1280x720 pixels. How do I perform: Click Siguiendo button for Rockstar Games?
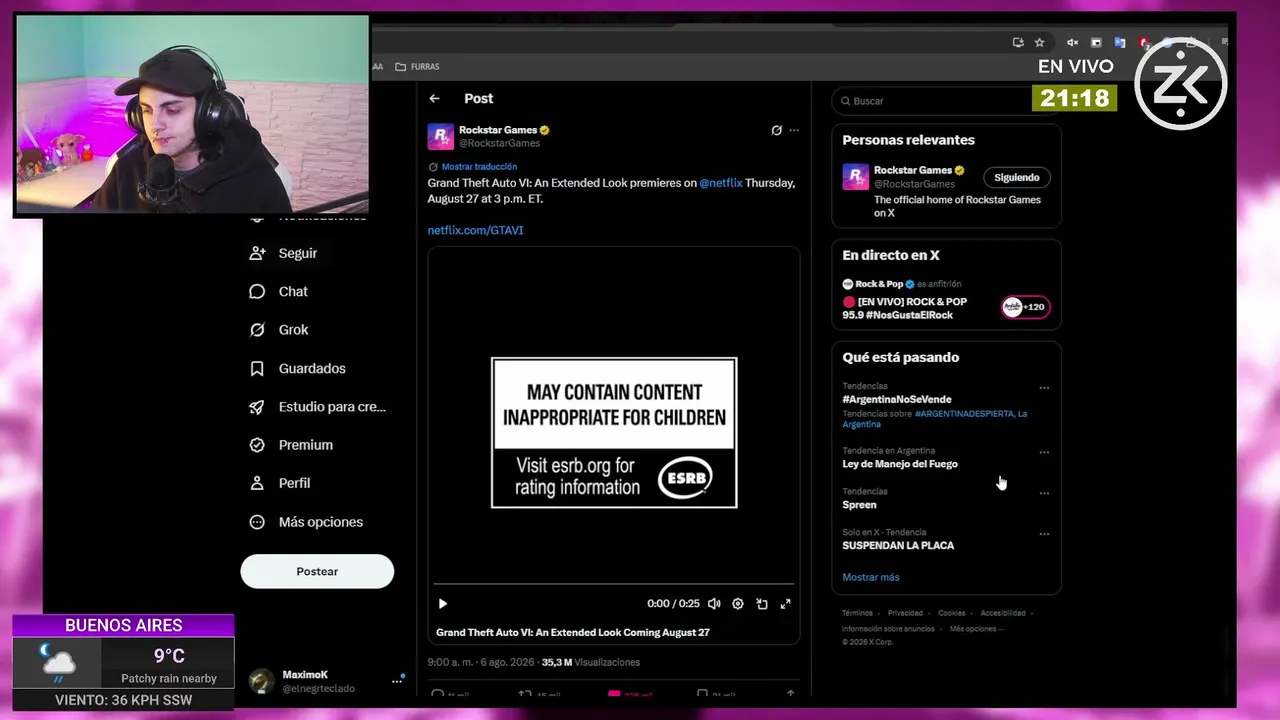click(x=1017, y=177)
